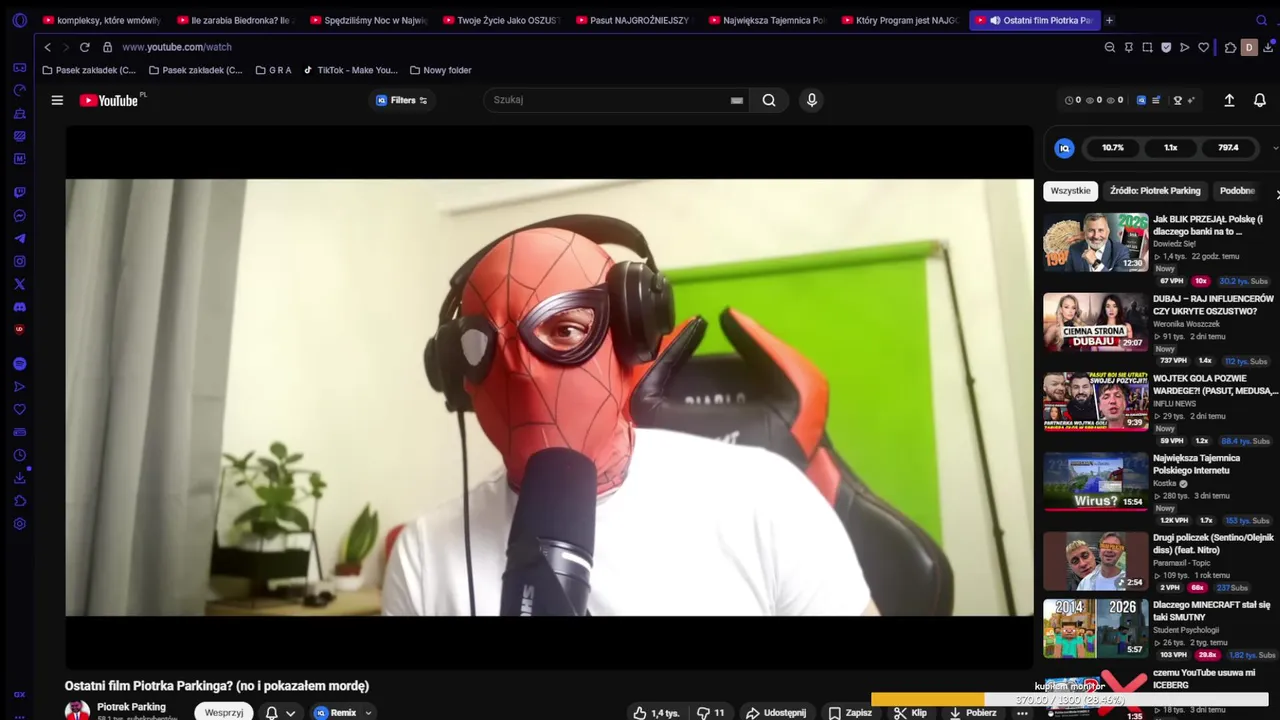Viewport: 1280px width, 720px height.
Task: Open browser downloads icon in toolbar
Action: (1268, 47)
